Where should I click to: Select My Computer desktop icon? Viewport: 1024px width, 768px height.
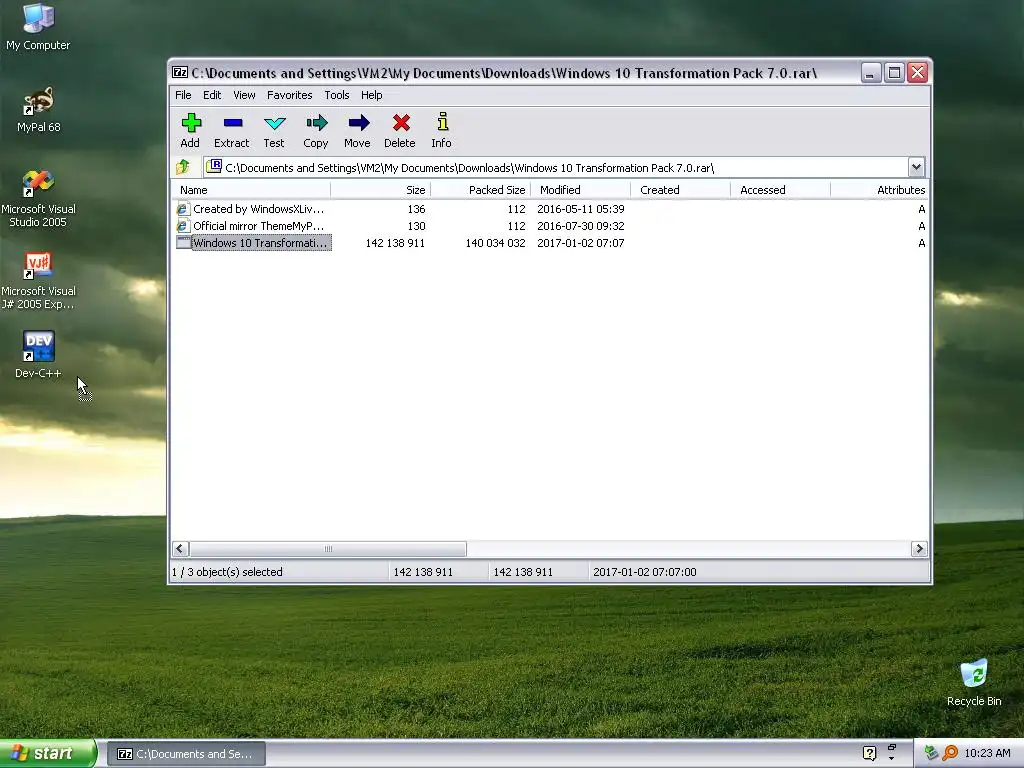click(38, 27)
